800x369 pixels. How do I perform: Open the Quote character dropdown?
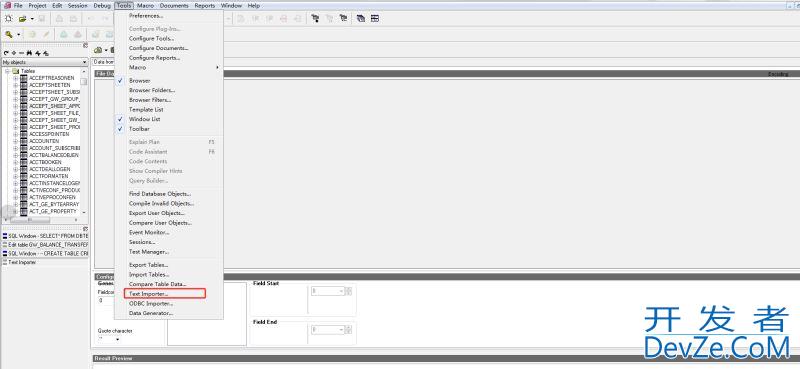pyautogui.click(x=109, y=339)
